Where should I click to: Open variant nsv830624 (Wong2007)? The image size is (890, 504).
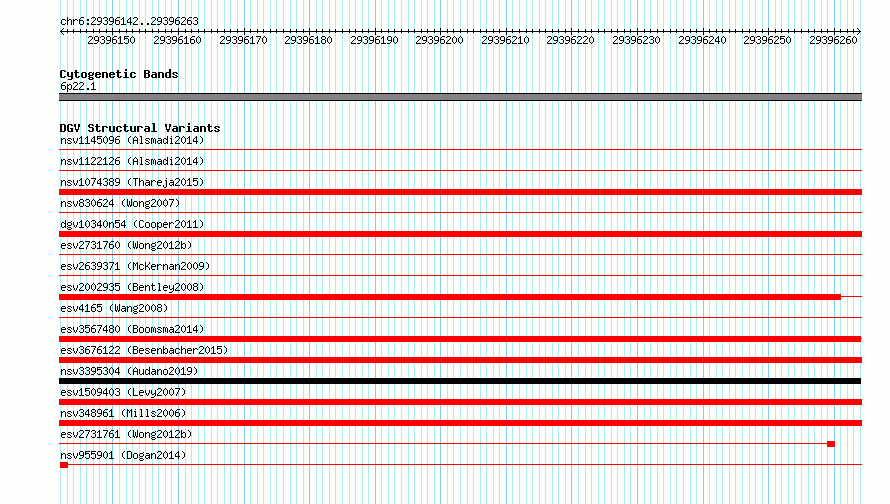[120, 203]
